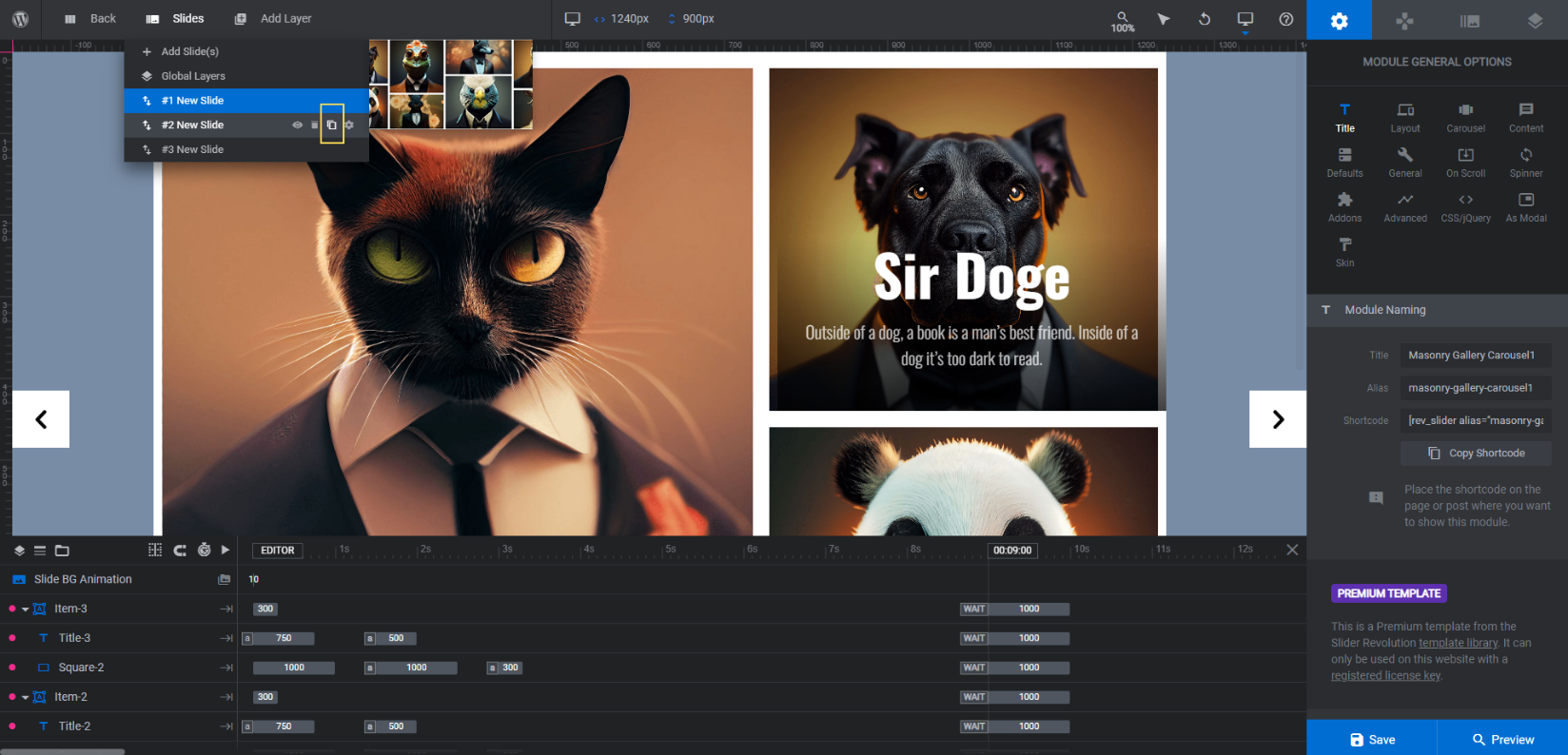Screen dimensions: 1568x755
Task: Open the Skin paint roller icon
Action: point(1344,252)
